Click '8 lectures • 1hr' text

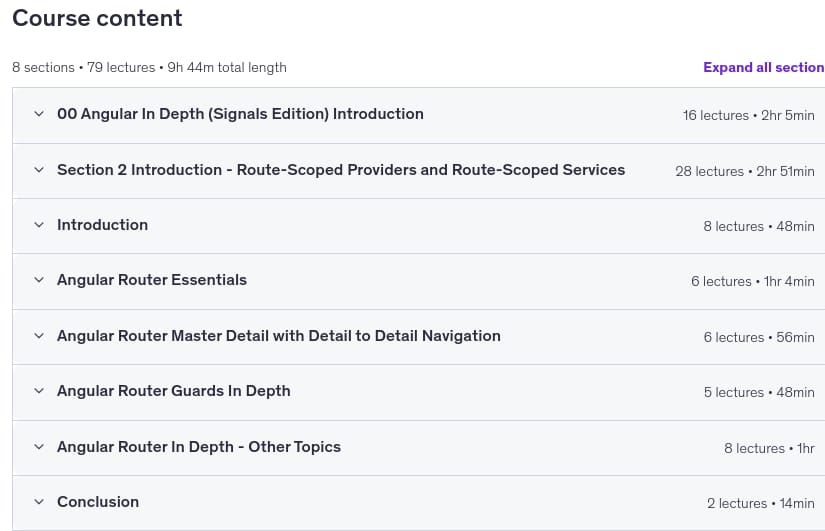[x=769, y=448]
